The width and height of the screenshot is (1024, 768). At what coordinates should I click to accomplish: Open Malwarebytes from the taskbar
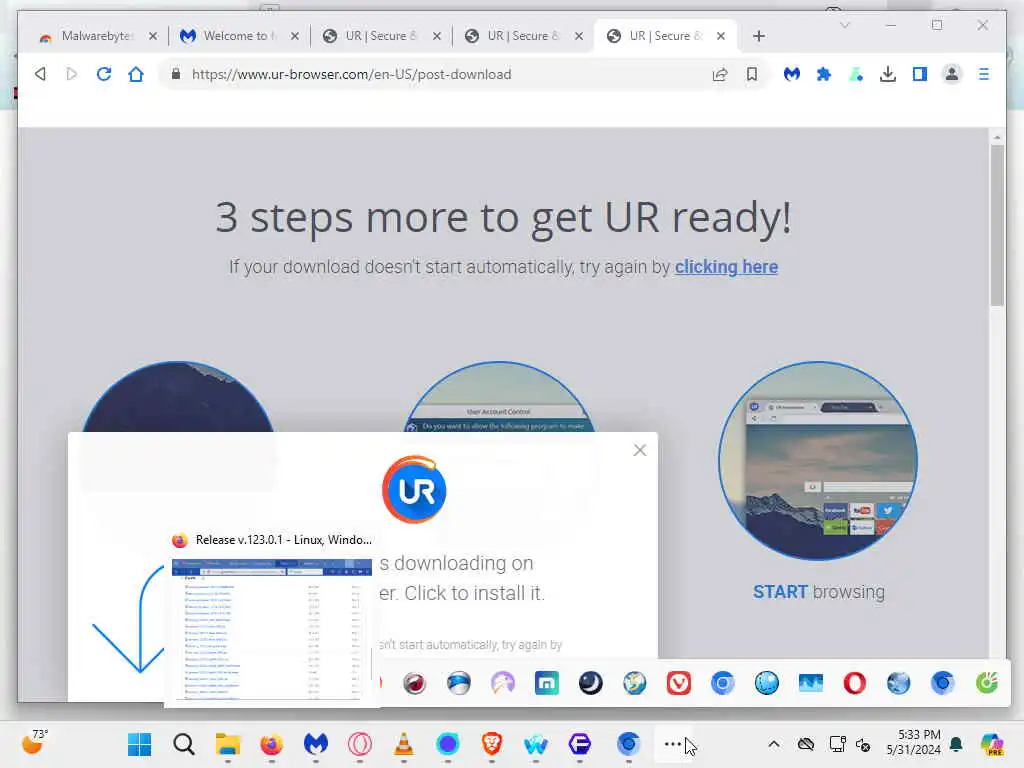coord(316,744)
